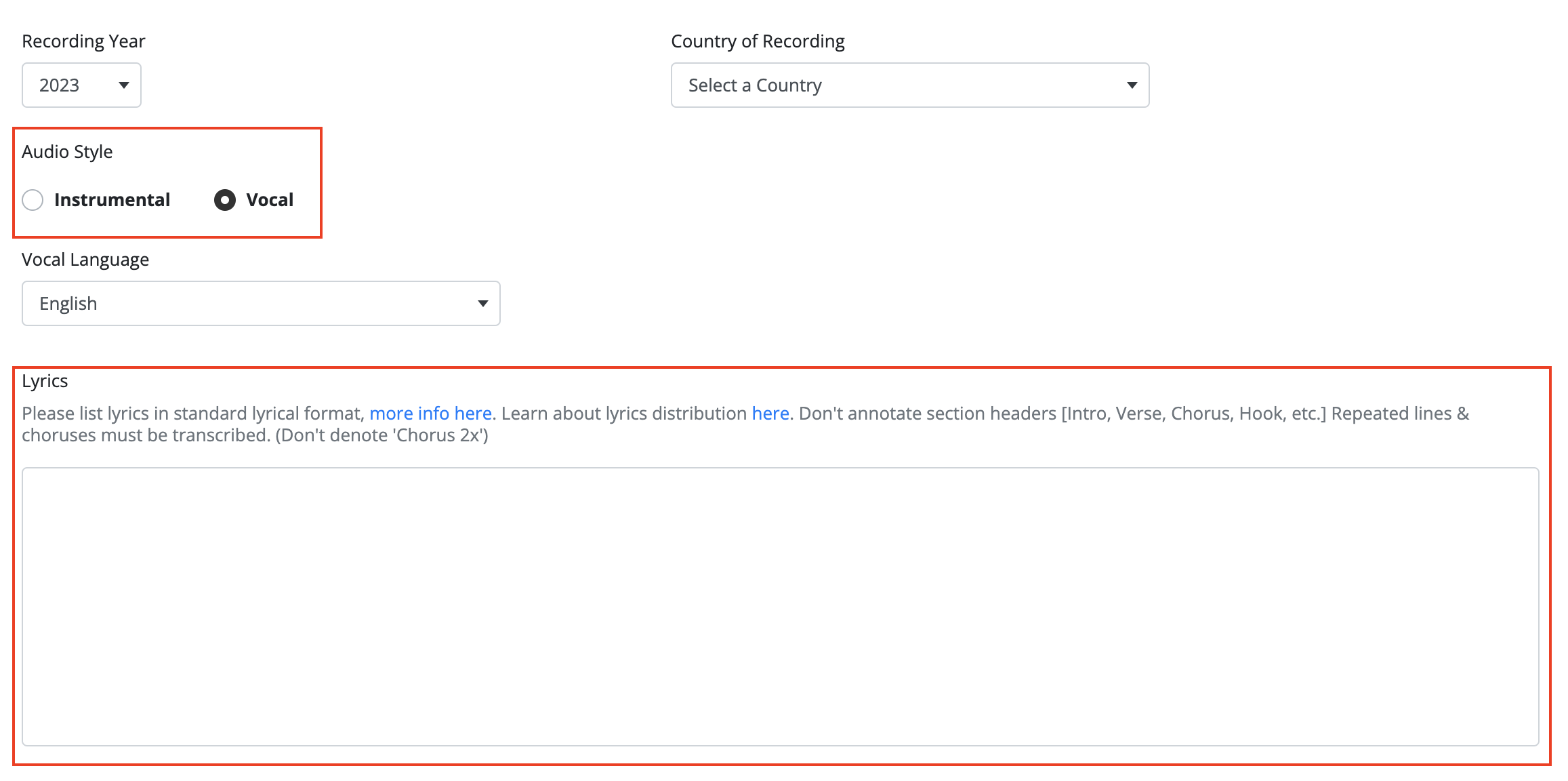
Task: Click the Audio Style heading
Action: point(67,152)
